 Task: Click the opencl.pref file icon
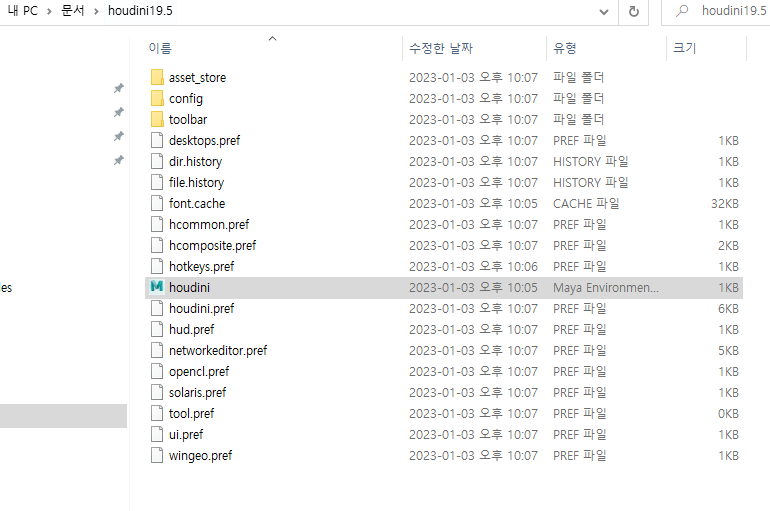pos(157,372)
